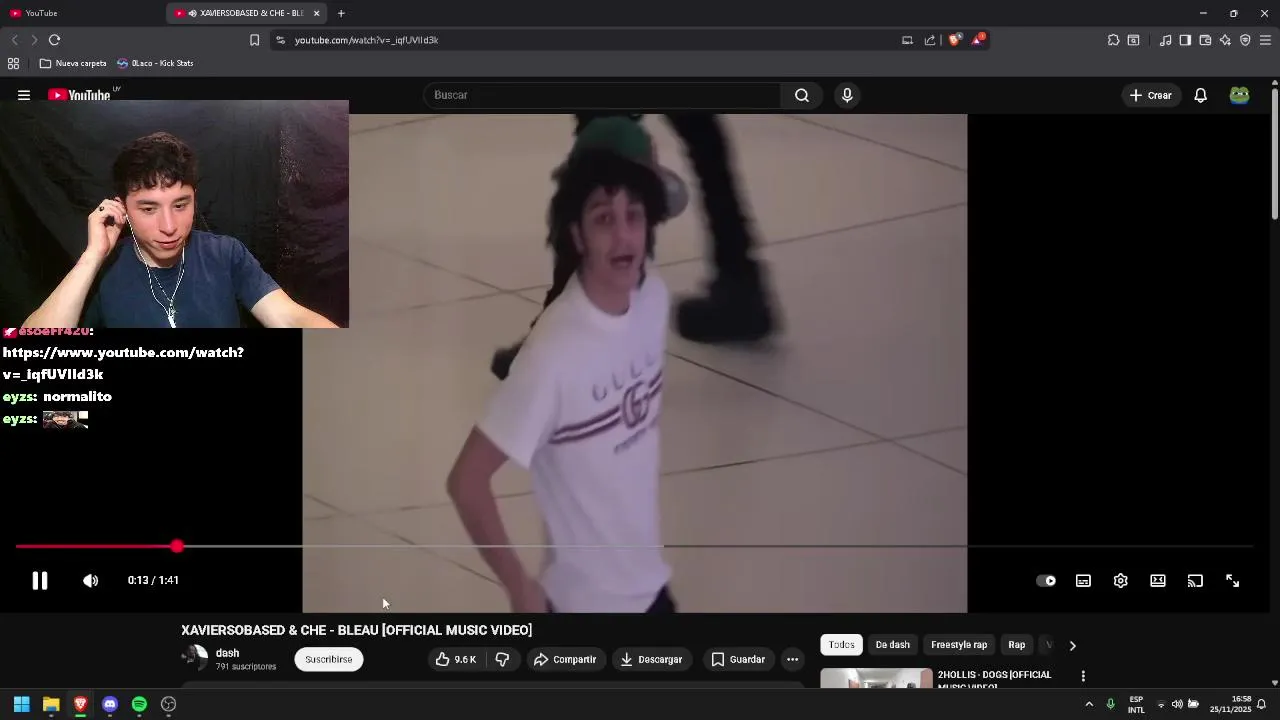
Task: Open the Brave Shields lion icon
Action: click(954, 40)
